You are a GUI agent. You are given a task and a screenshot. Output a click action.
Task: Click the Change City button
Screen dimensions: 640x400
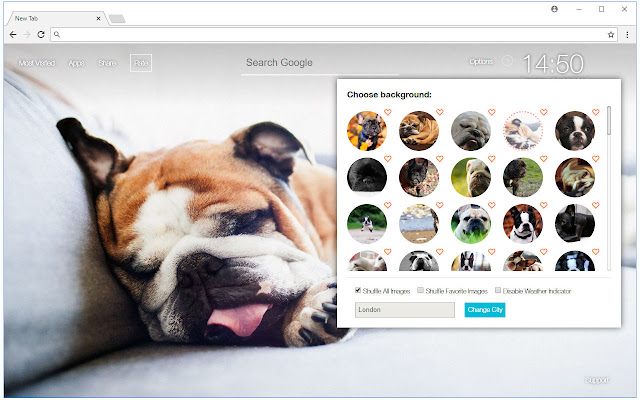[485, 310]
